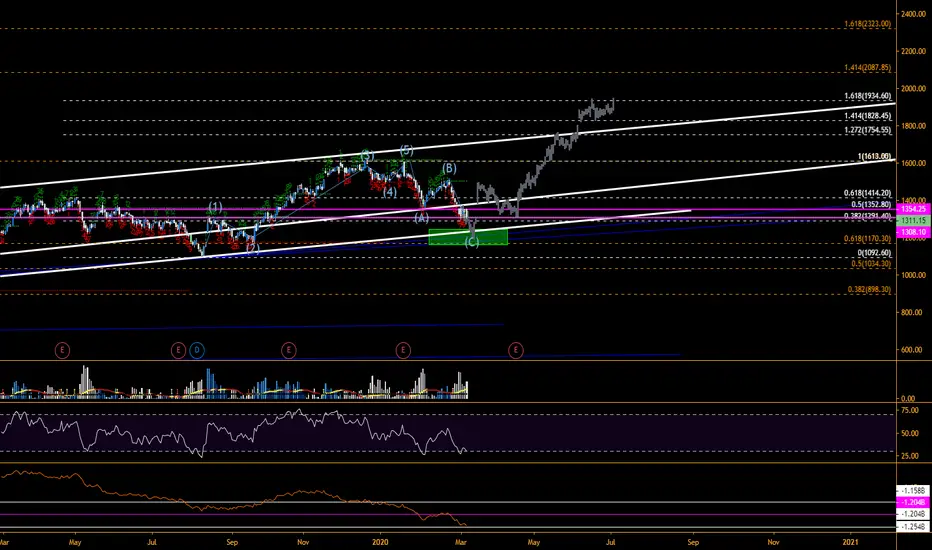This screenshot has width=932, height=550.
Task: Click Fibonacci level 1.272(1754.55)
Action: coord(867,130)
